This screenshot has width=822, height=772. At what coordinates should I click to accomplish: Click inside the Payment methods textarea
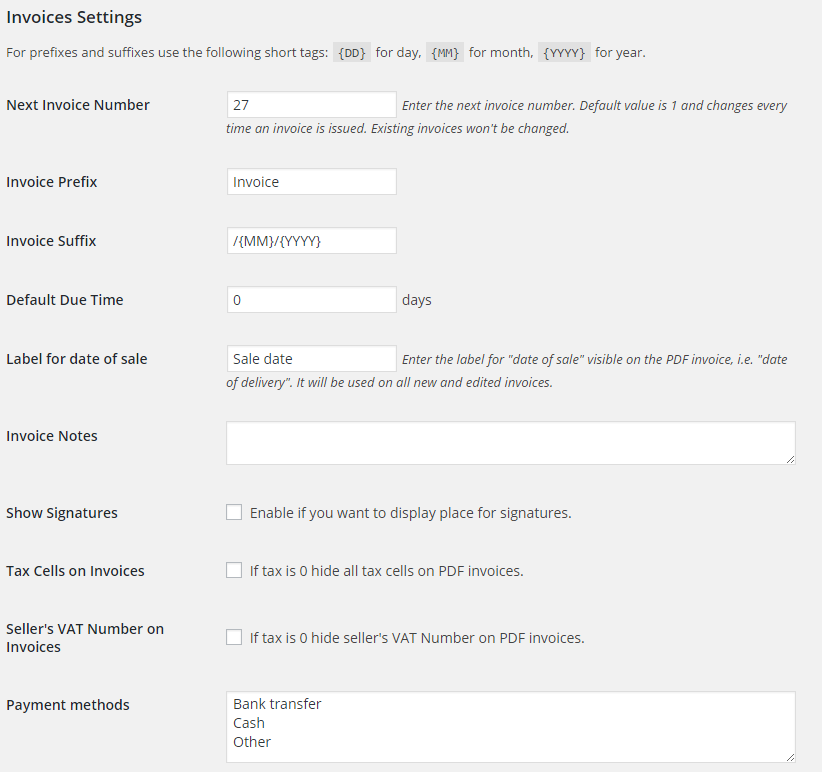point(510,727)
